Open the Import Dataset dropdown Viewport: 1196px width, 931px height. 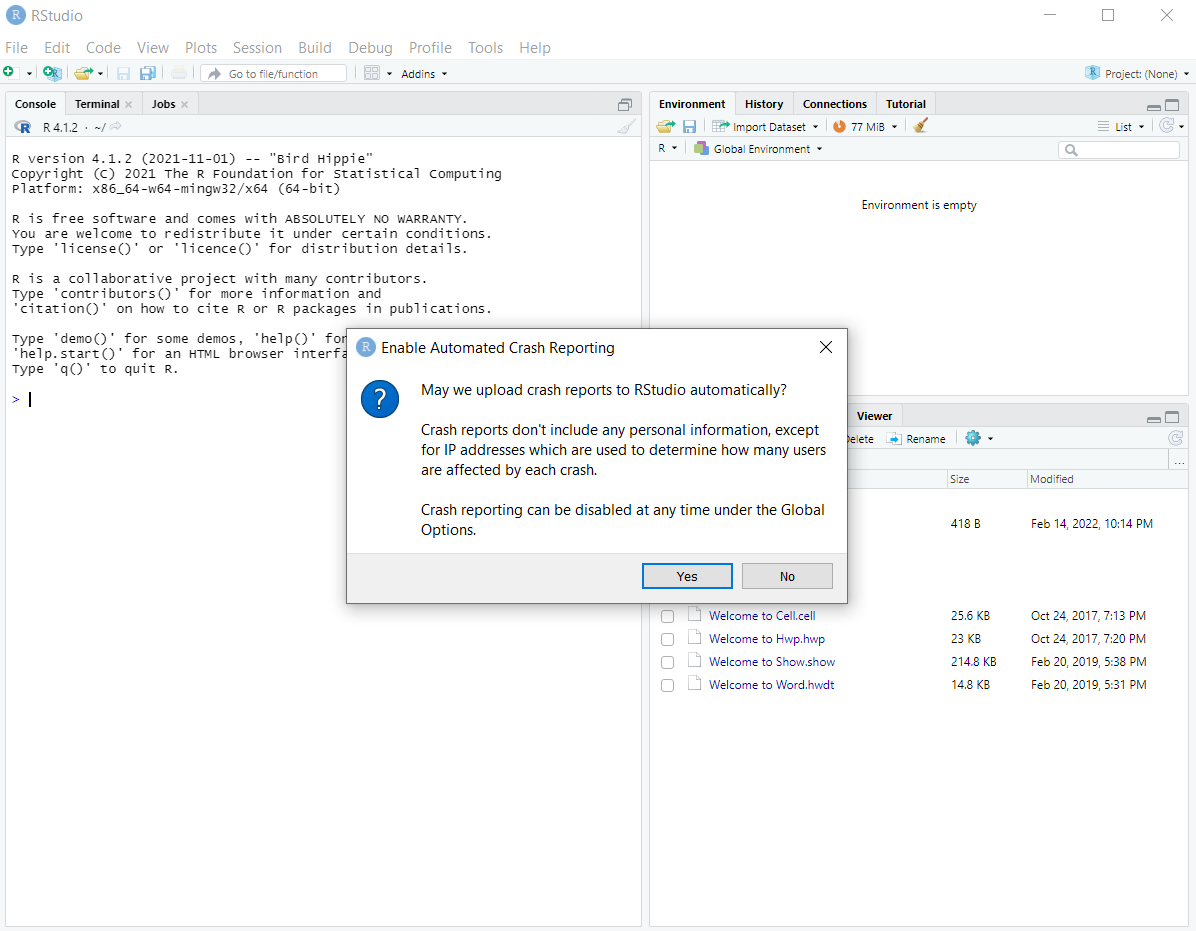(765, 127)
